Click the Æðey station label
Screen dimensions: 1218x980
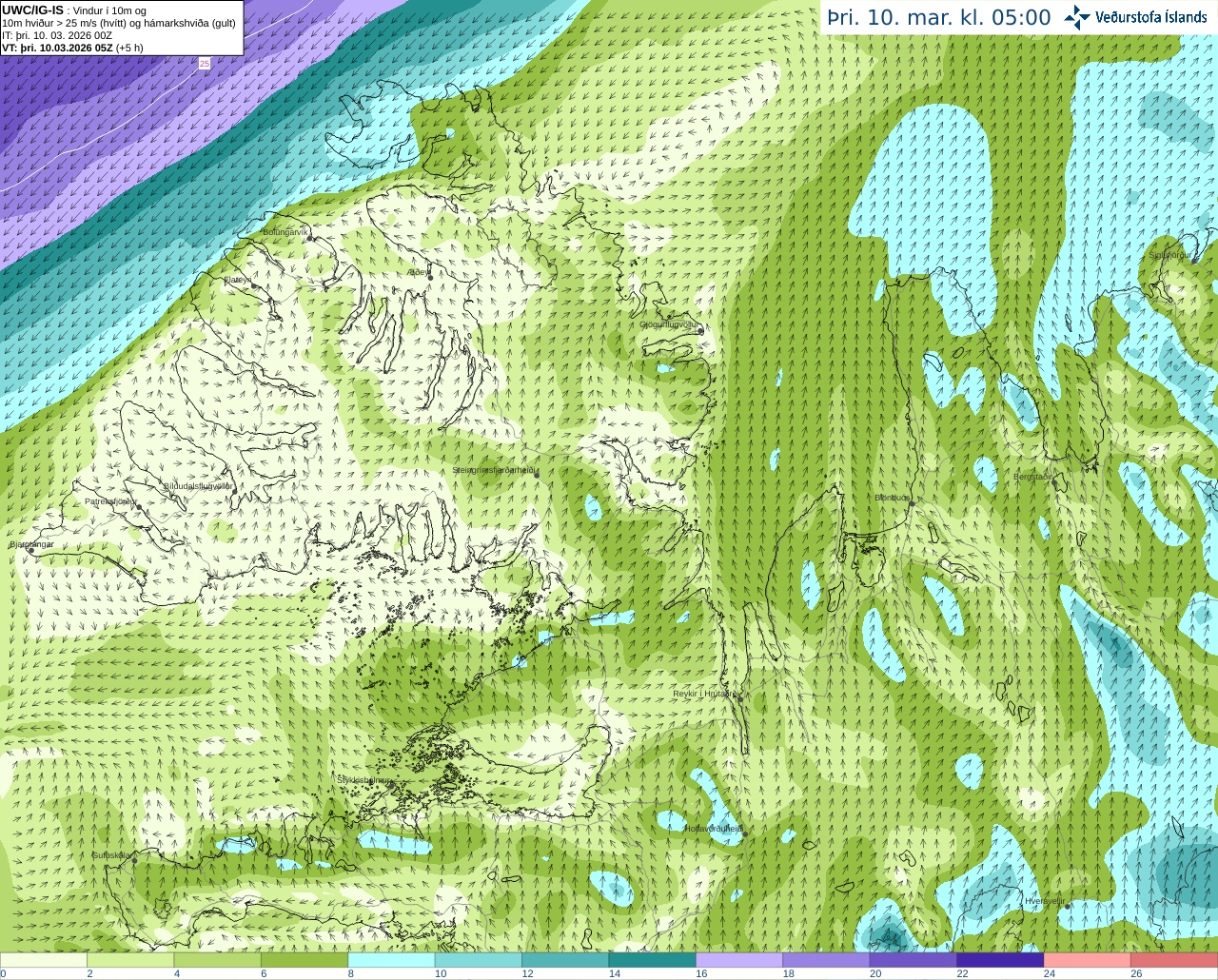click(418, 272)
